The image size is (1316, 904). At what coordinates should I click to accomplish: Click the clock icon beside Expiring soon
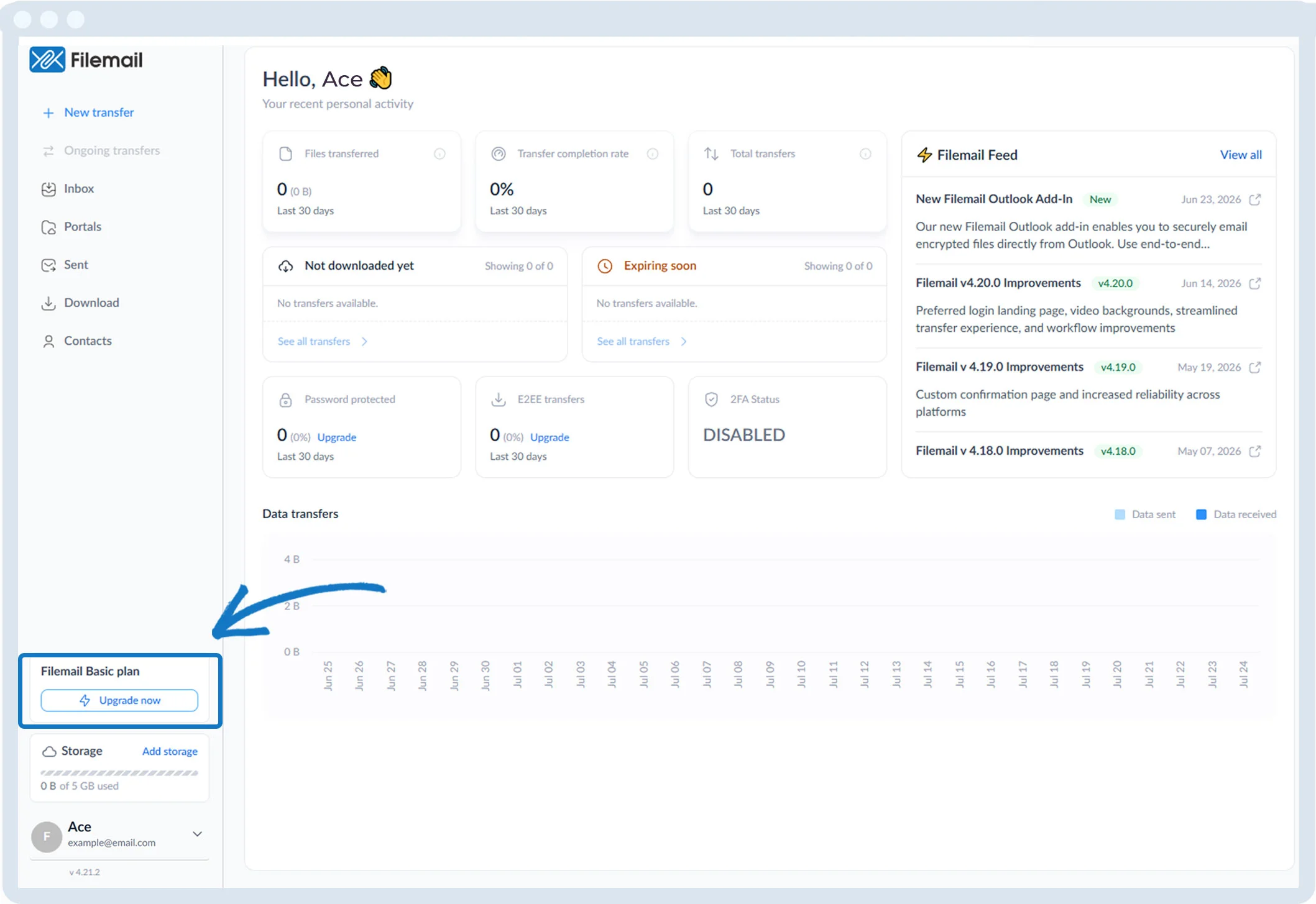click(x=605, y=266)
